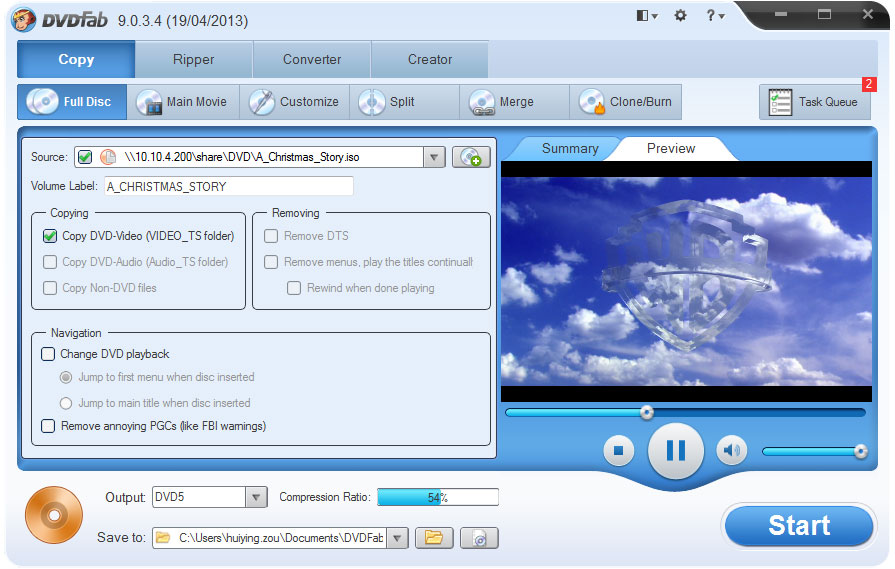Click the Source path combo box text
This screenshot has width=895, height=569.
coord(242,157)
